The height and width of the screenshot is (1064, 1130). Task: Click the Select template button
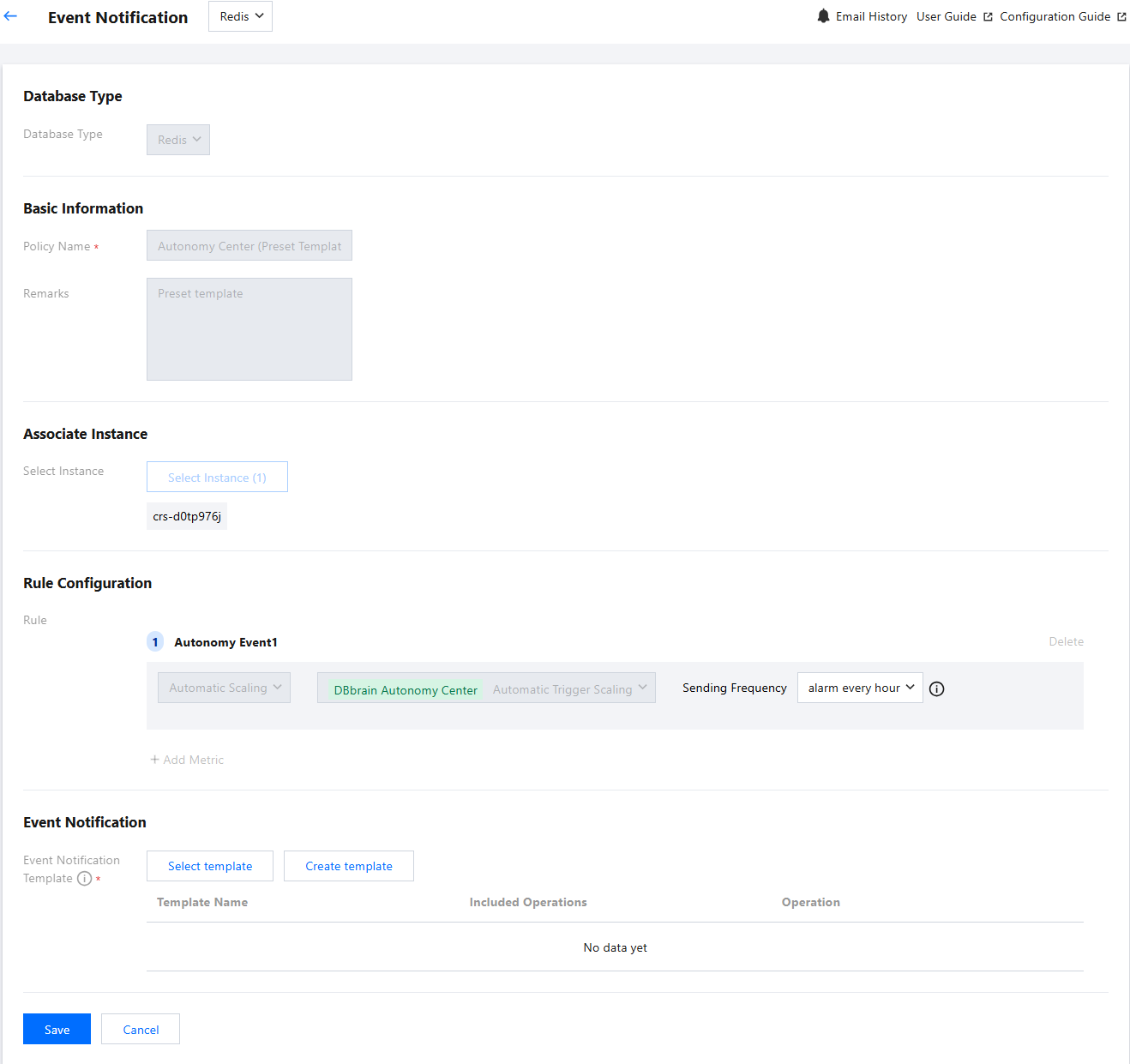point(210,866)
